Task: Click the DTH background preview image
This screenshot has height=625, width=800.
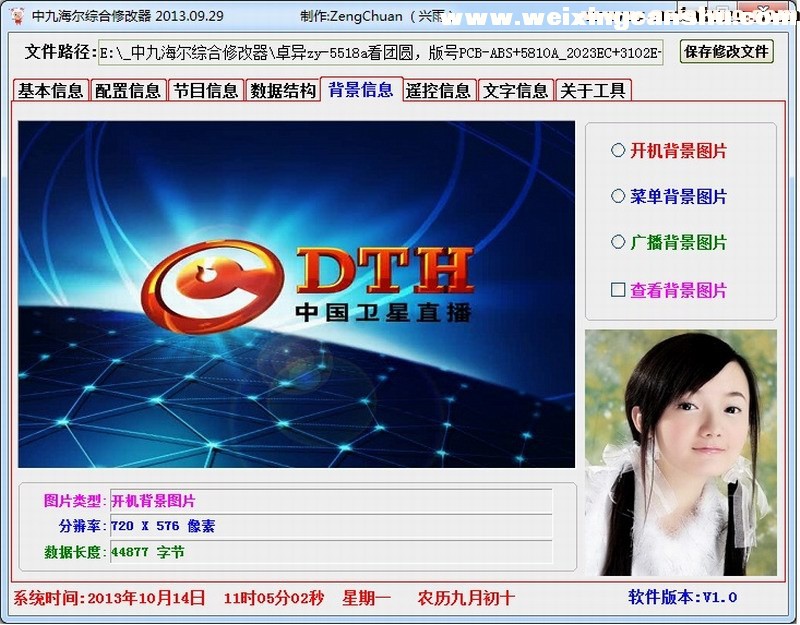Action: [296, 294]
